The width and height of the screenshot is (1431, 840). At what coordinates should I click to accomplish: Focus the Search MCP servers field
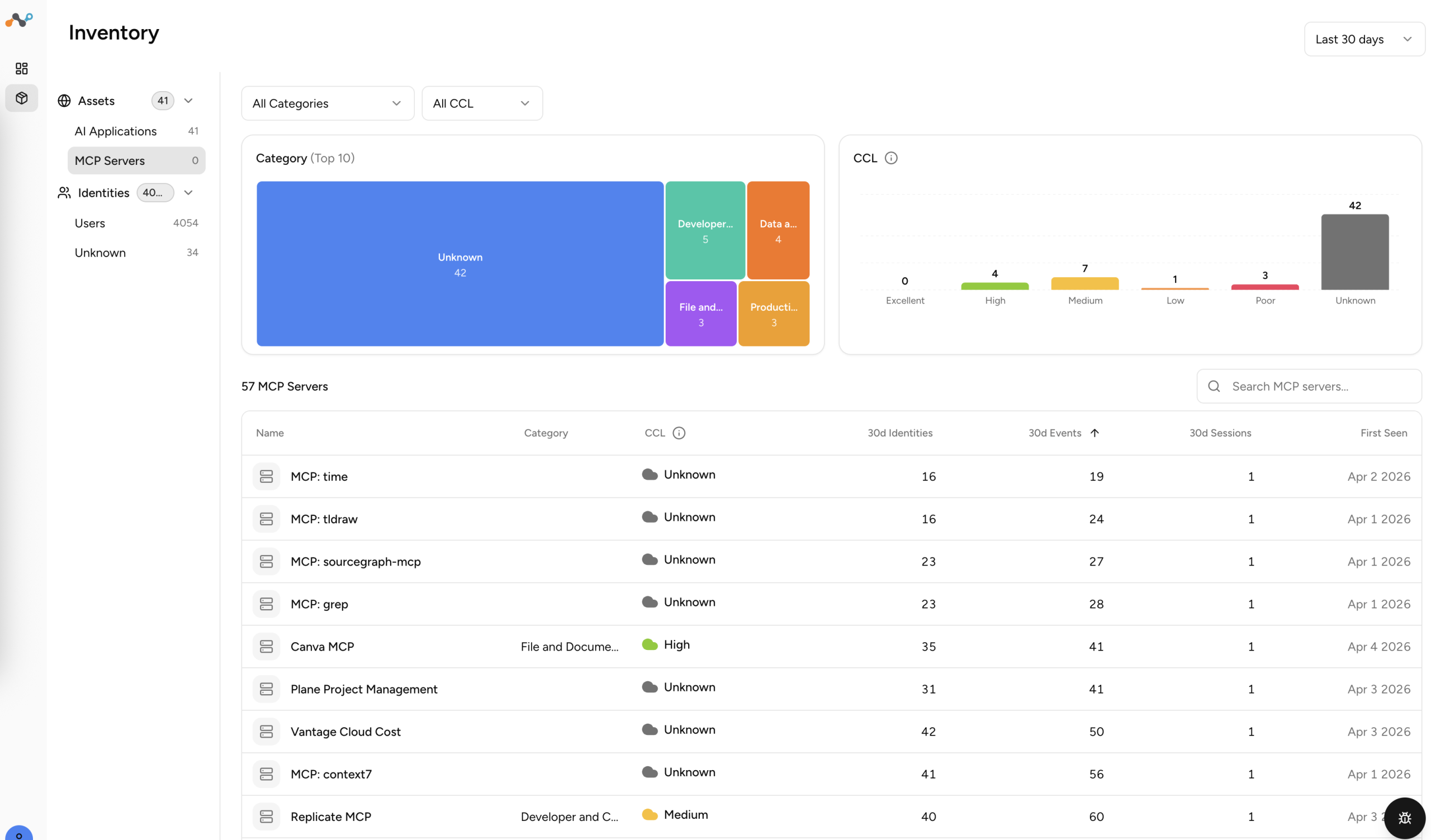[x=1309, y=387]
